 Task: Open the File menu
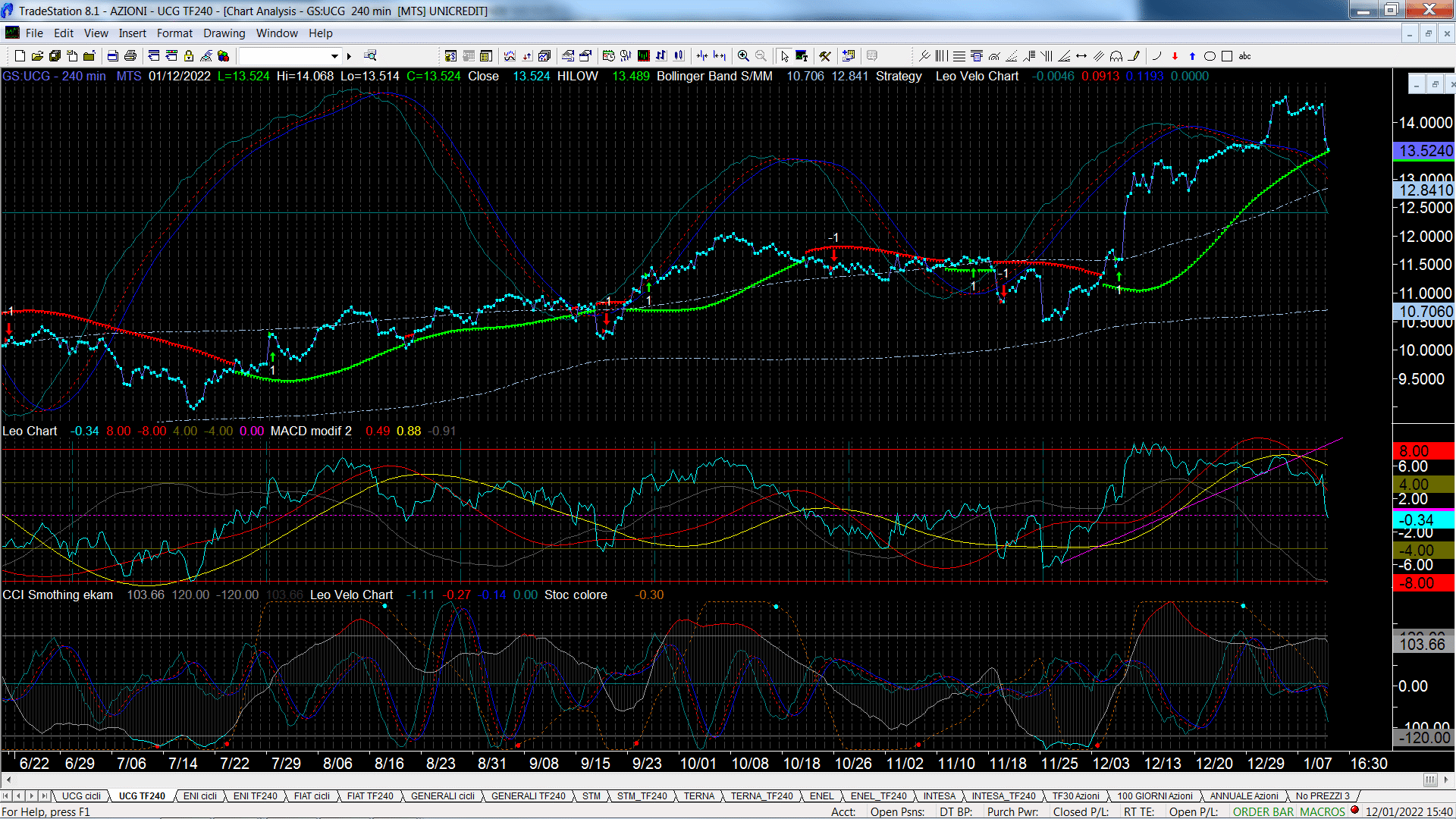[34, 33]
